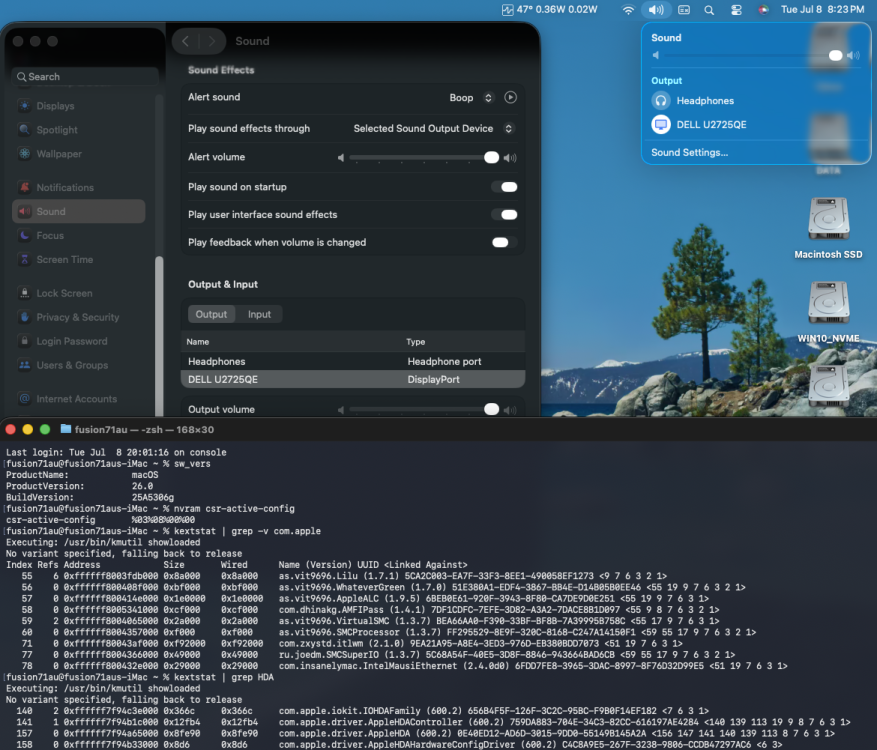
Task: Click the temperature and wattage monitor menu bar item
Action: coord(549,10)
